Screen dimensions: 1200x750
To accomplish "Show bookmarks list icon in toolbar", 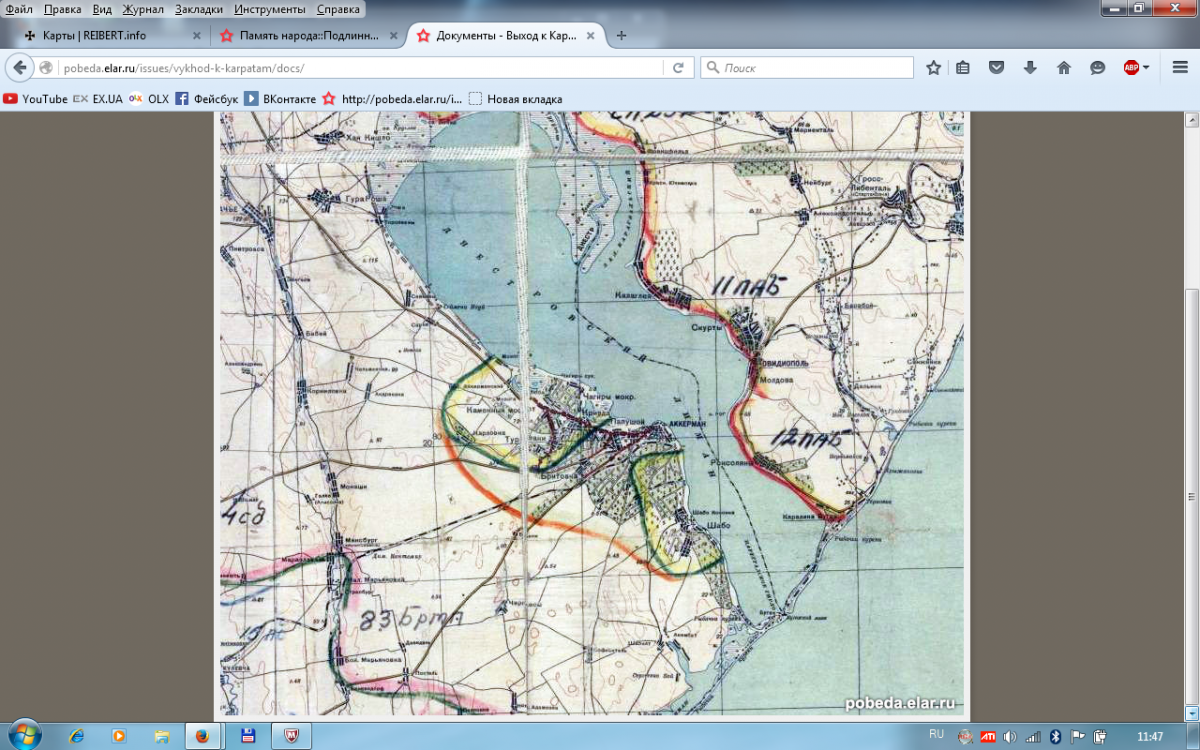I will (x=963, y=68).
